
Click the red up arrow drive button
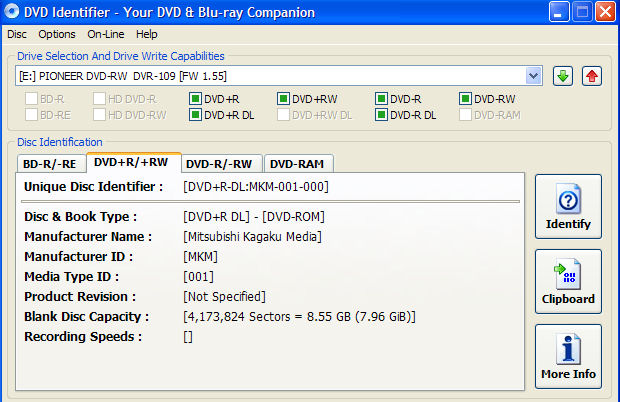(592, 76)
